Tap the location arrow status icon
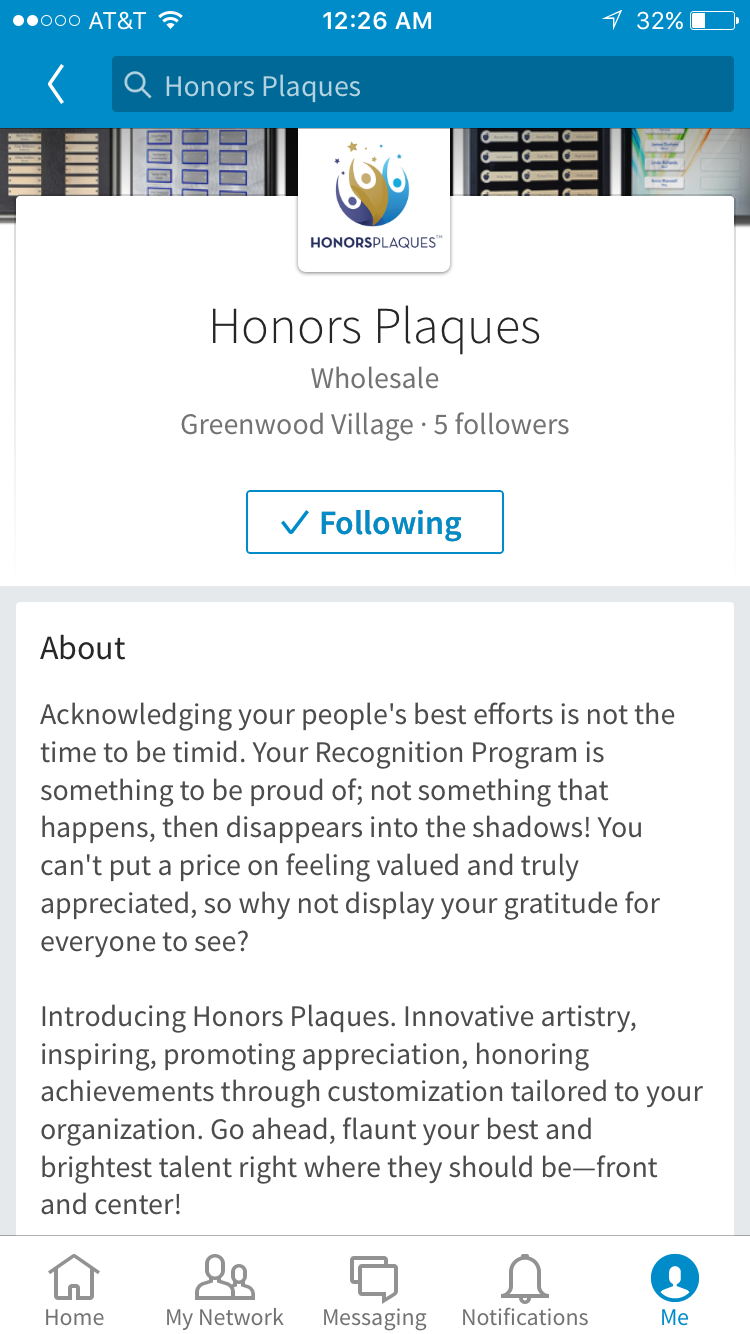Viewport: 750px width, 1334px height. [x=612, y=21]
